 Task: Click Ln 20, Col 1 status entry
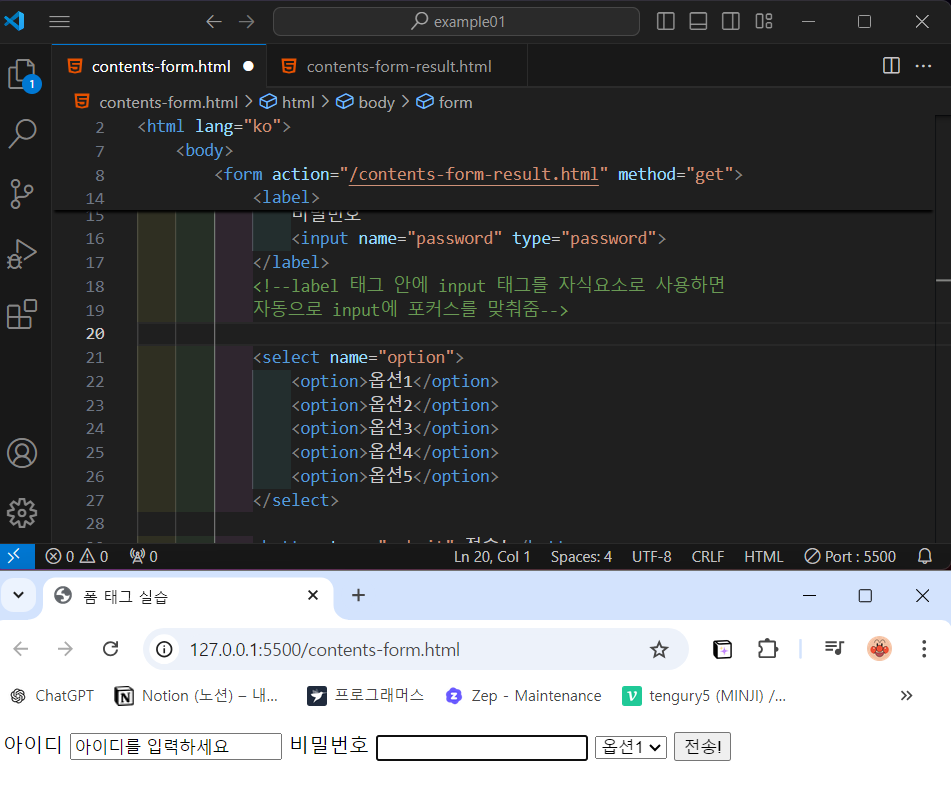pyautogui.click(x=492, y=557)
